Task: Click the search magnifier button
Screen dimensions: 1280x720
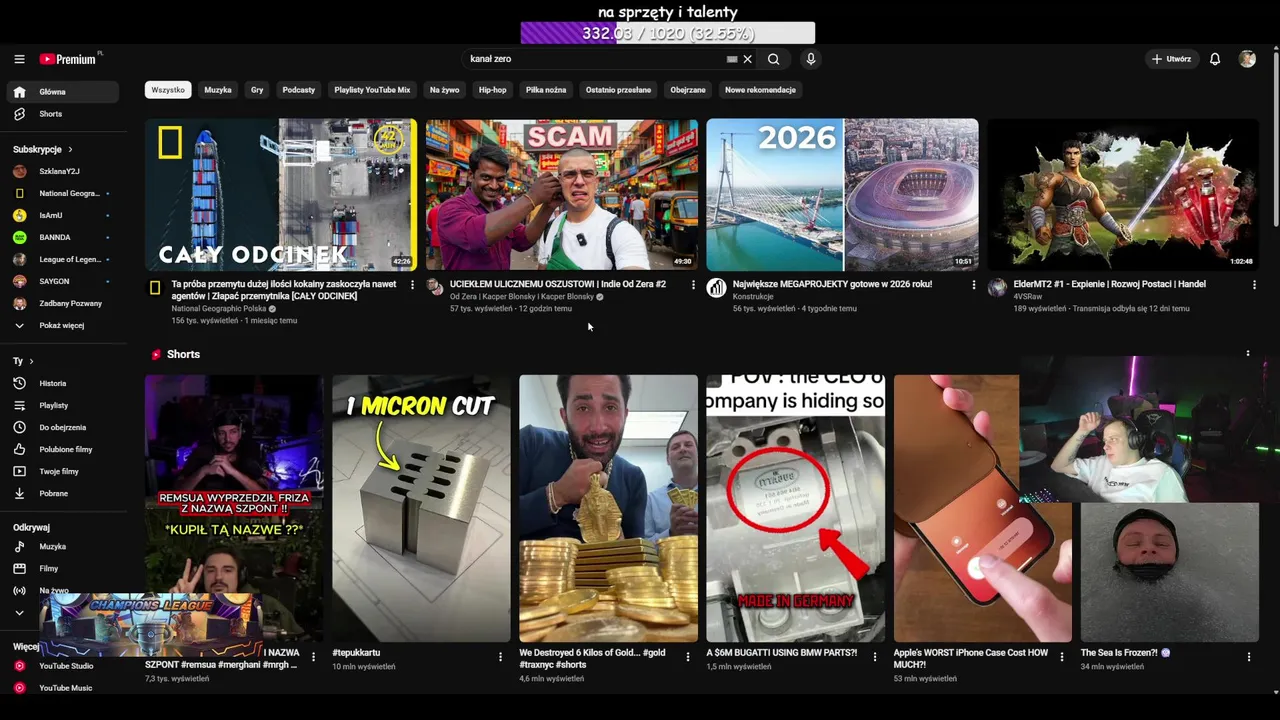Action: tap(773, 59)
